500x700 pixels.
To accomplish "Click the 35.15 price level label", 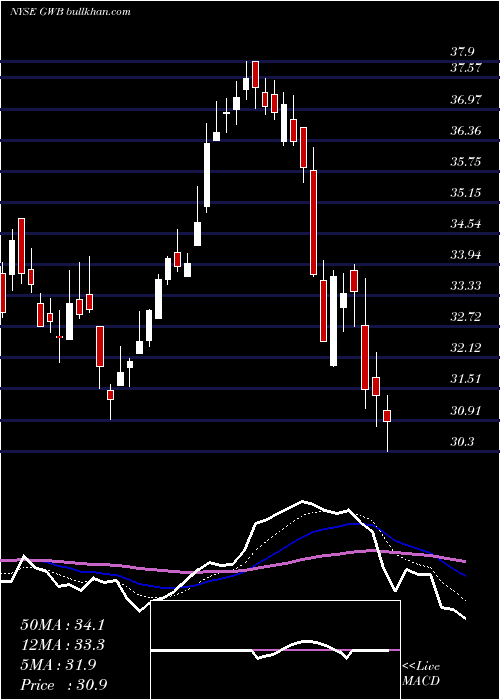I will click(x=466, y=193).
